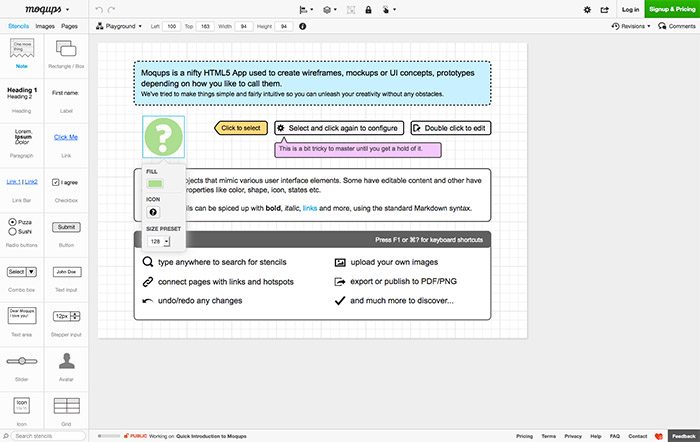Switch to the Pages tab
This screenshot has width=700, height=442.
point(69,26)
